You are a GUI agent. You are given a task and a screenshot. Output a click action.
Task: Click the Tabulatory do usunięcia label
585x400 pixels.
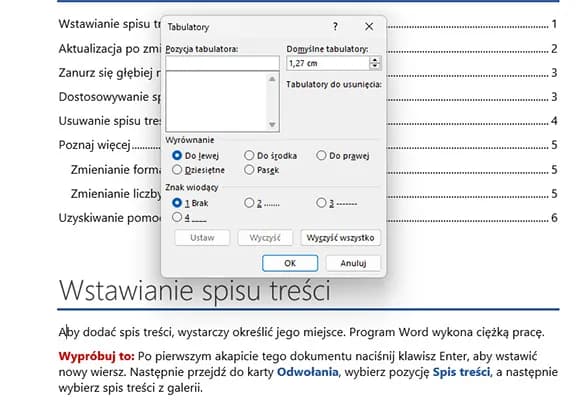point(334,84)
